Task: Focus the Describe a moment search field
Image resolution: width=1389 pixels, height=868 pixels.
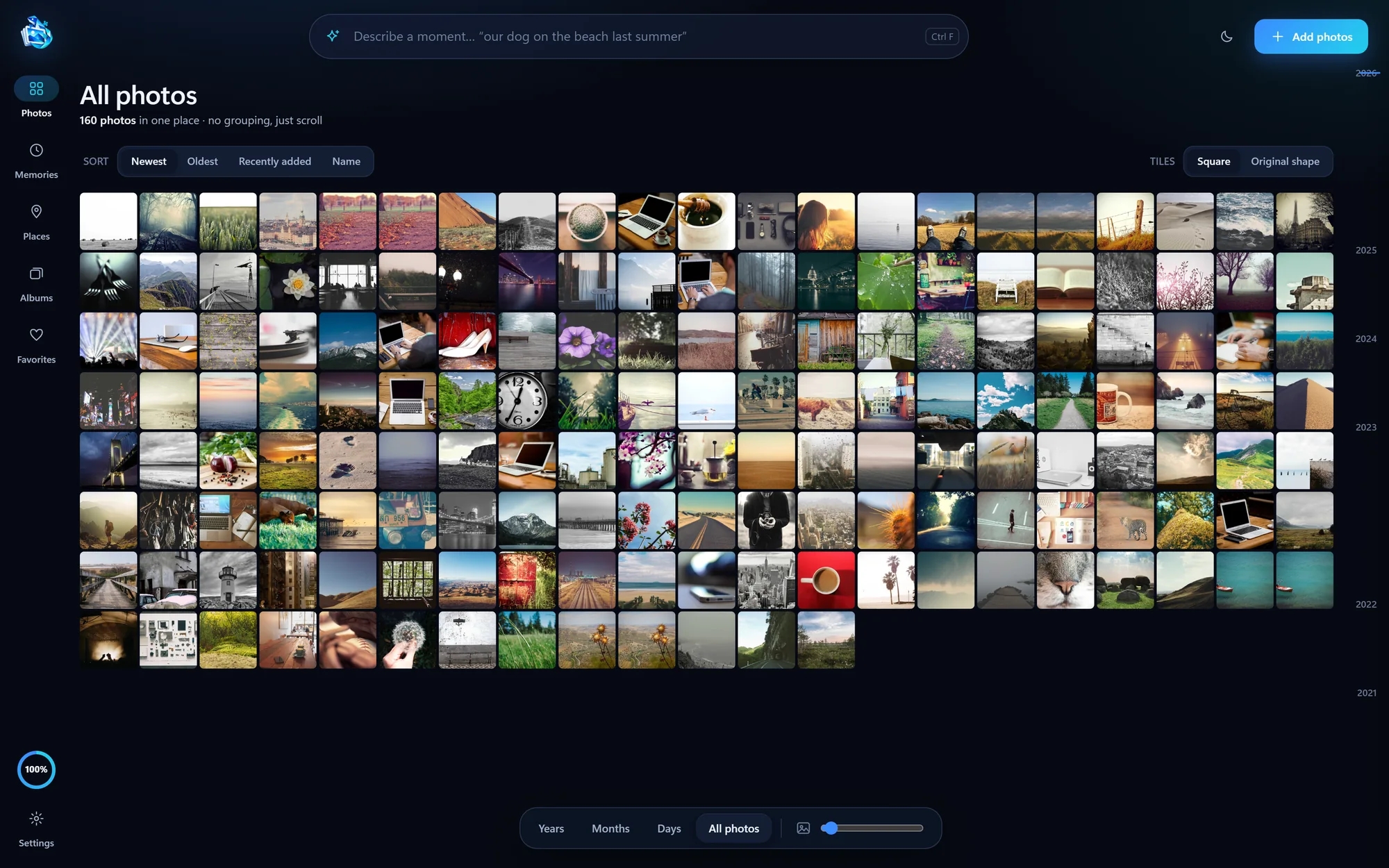Action: tap(638, 37)
